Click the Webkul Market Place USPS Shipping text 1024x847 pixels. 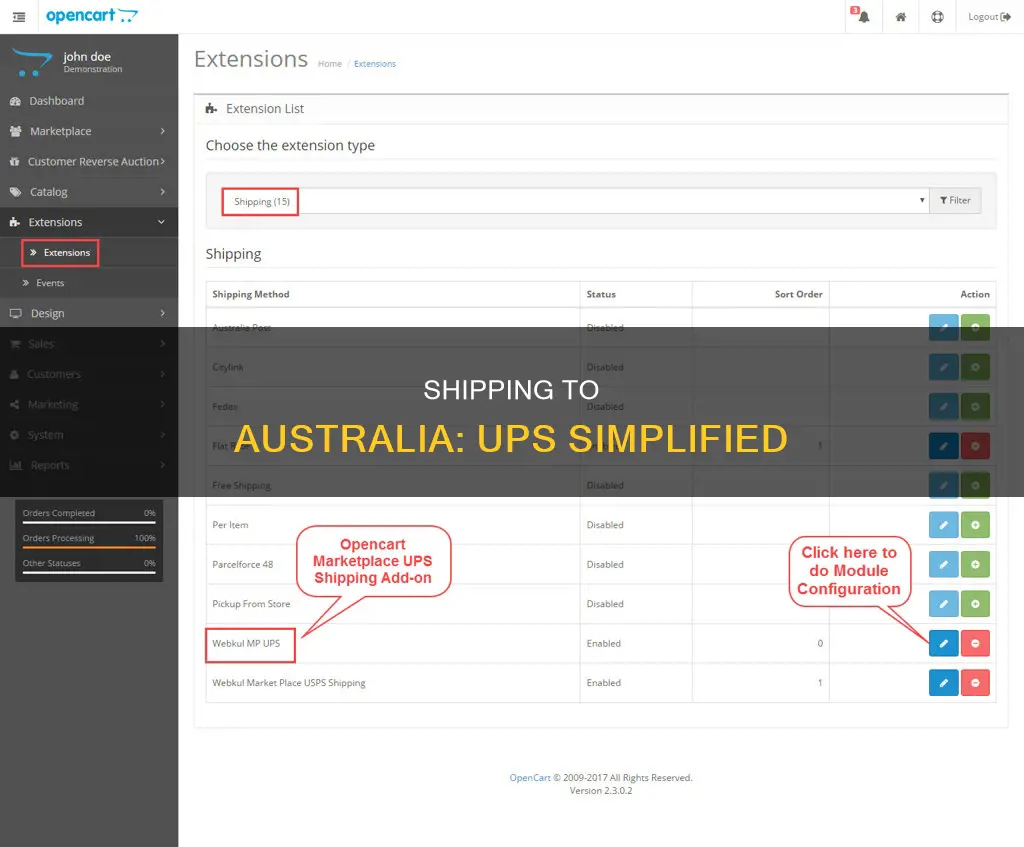coord(289,683)
